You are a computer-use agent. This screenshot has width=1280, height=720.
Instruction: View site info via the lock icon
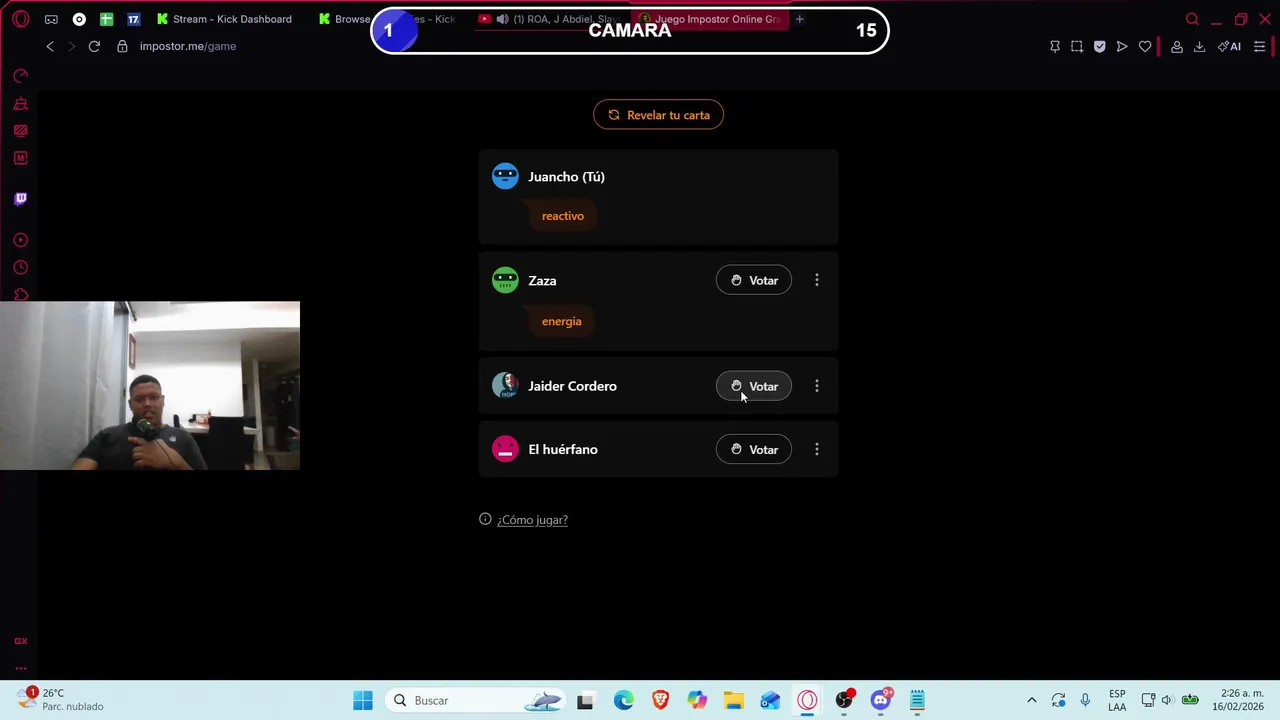tap(122, 46)
